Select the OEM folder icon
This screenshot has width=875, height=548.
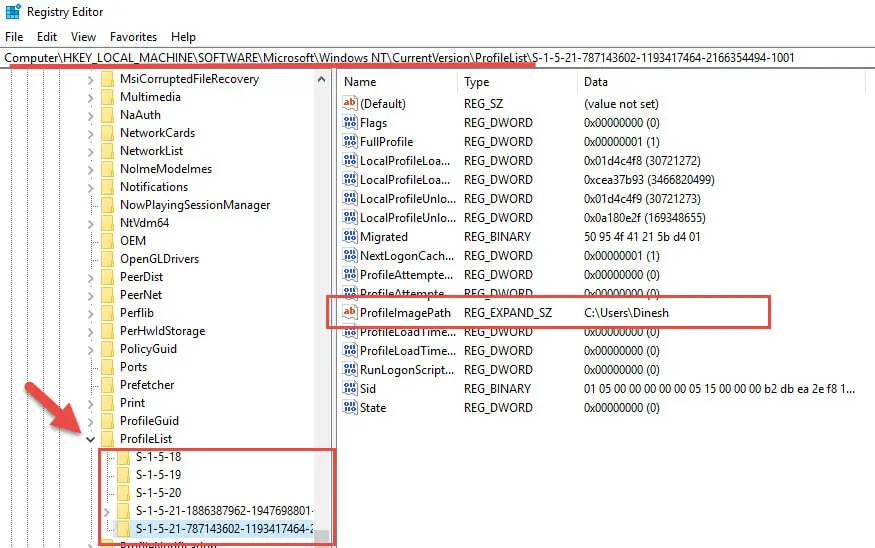click(x=107, y=241)
